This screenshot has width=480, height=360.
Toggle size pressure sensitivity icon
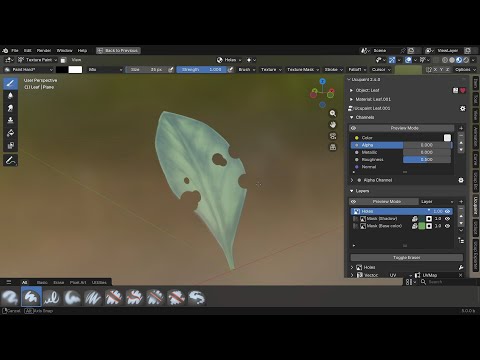click(171, 70)
